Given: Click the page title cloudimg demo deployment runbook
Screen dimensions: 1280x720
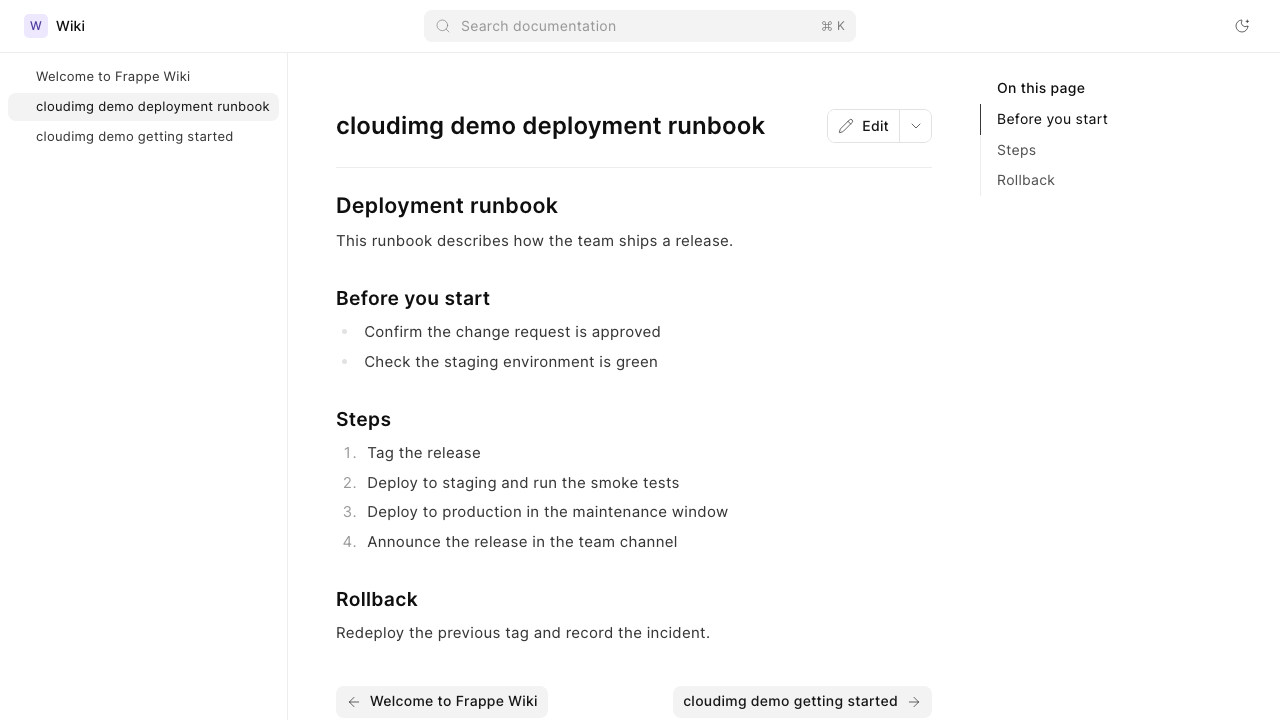Looking at the screenshot, I should (x=550, y=126).
